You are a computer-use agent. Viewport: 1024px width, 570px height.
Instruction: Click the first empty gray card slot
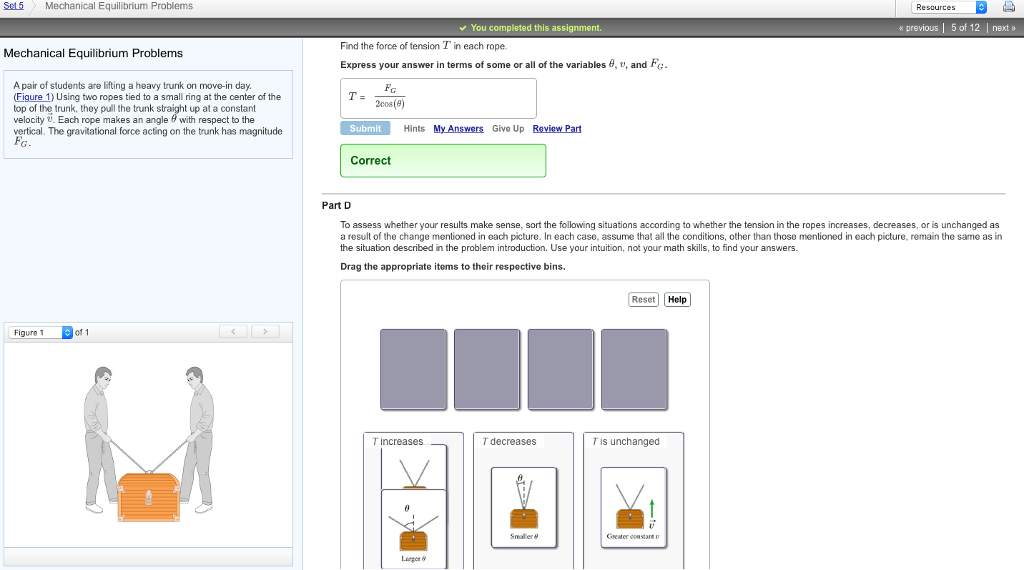(413, 369)
